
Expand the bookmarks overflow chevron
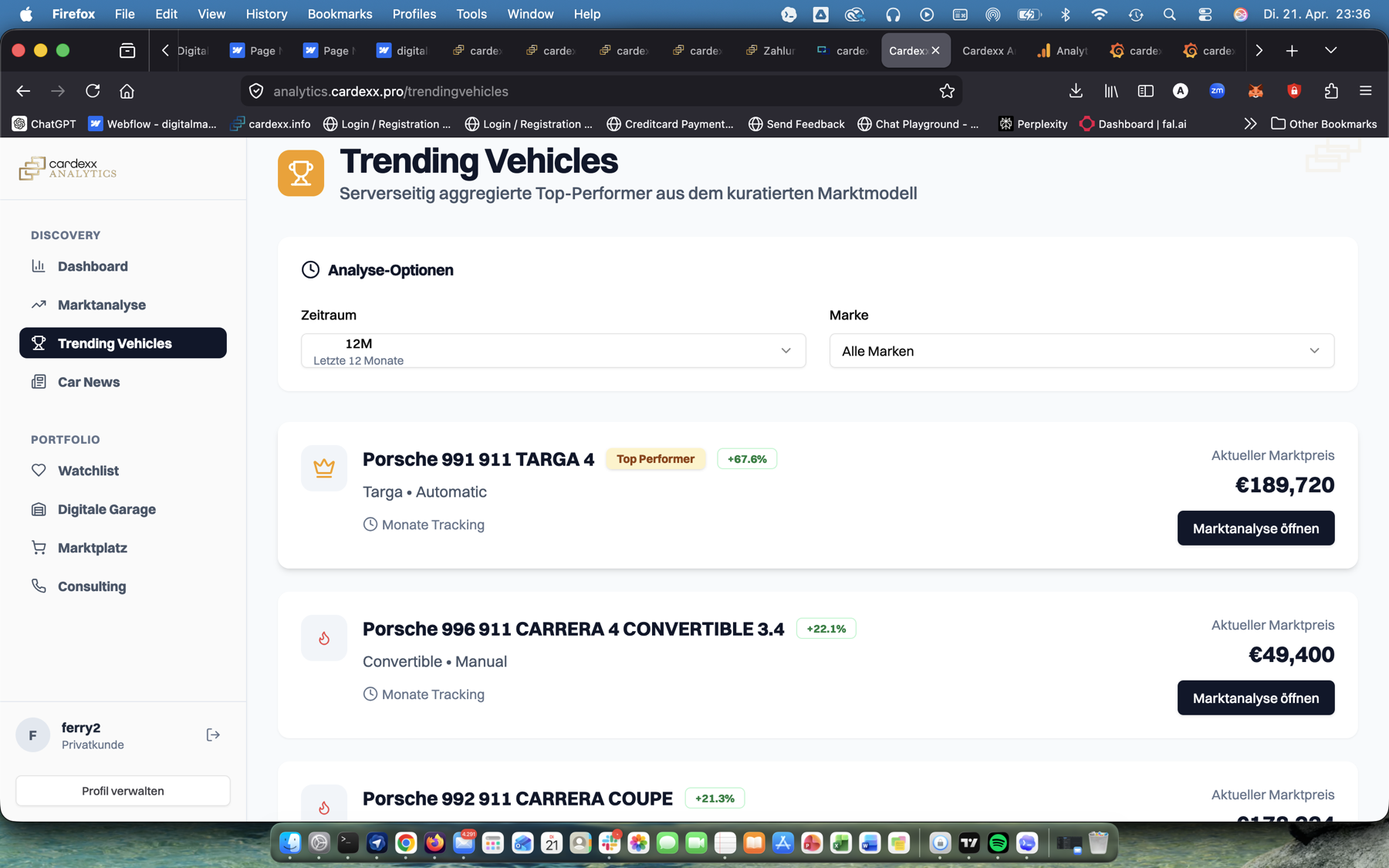click(1249, 123)
